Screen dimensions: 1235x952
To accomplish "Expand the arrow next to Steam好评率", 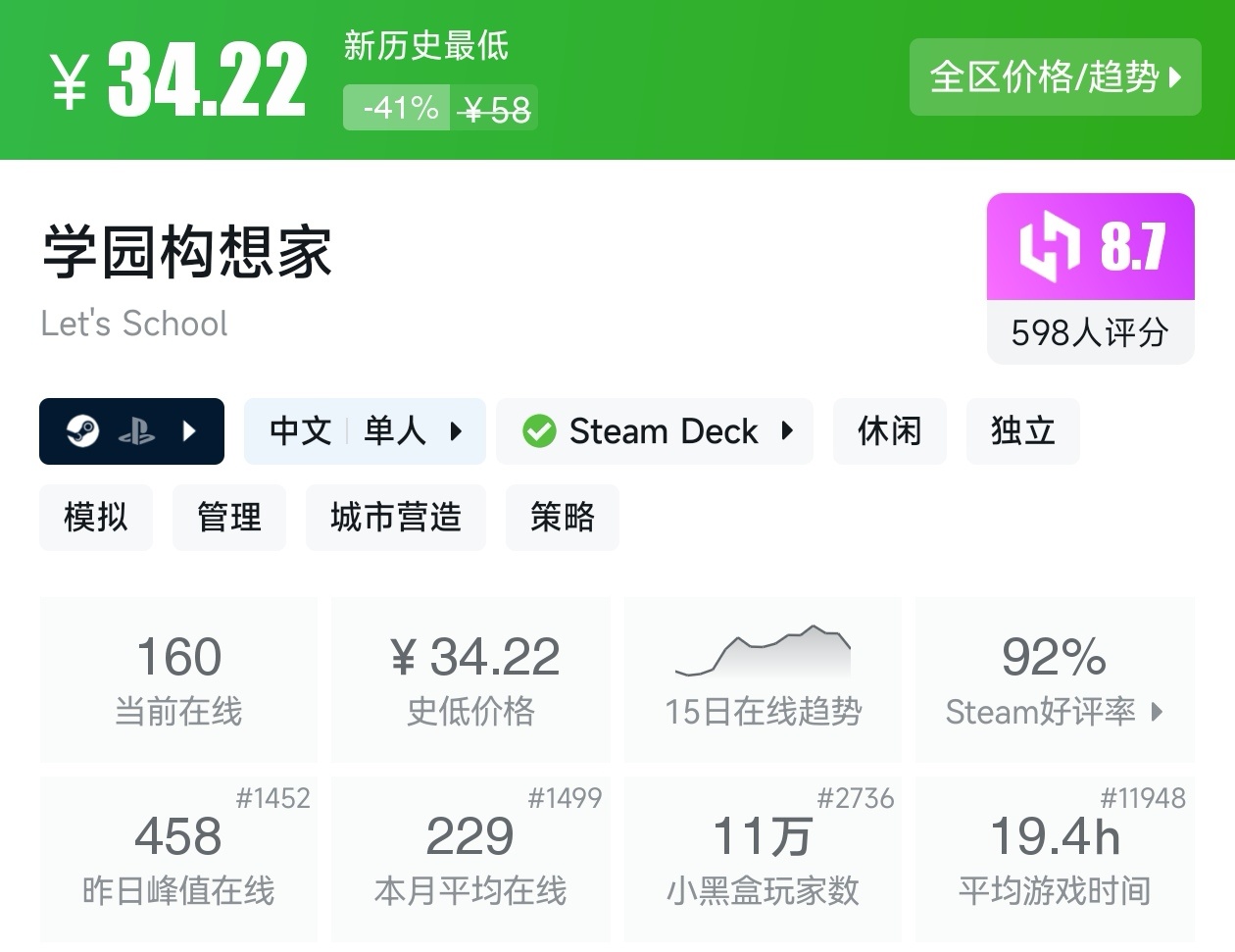I will click(x=1157, y=711).
